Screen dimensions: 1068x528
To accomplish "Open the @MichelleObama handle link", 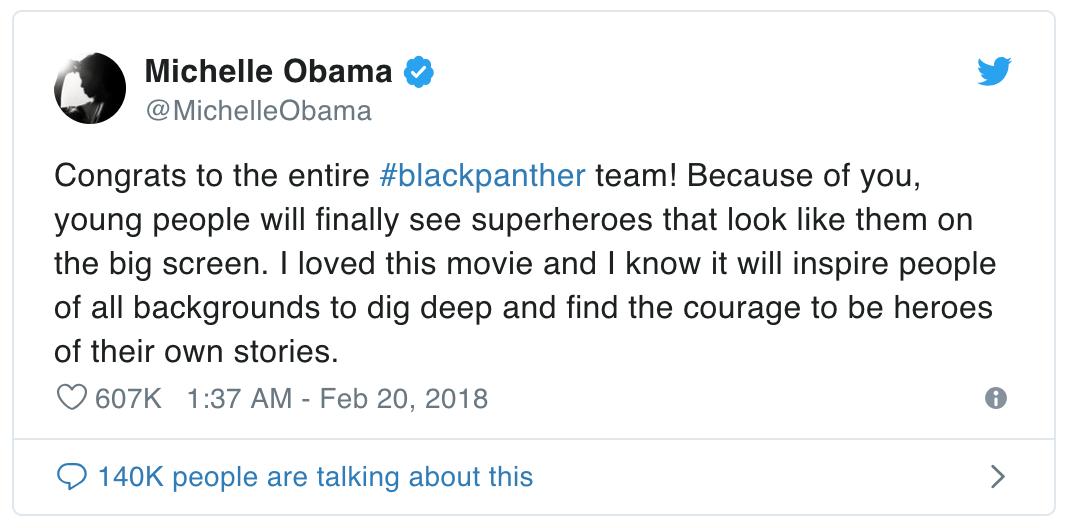I will click(x=258, y=110).
